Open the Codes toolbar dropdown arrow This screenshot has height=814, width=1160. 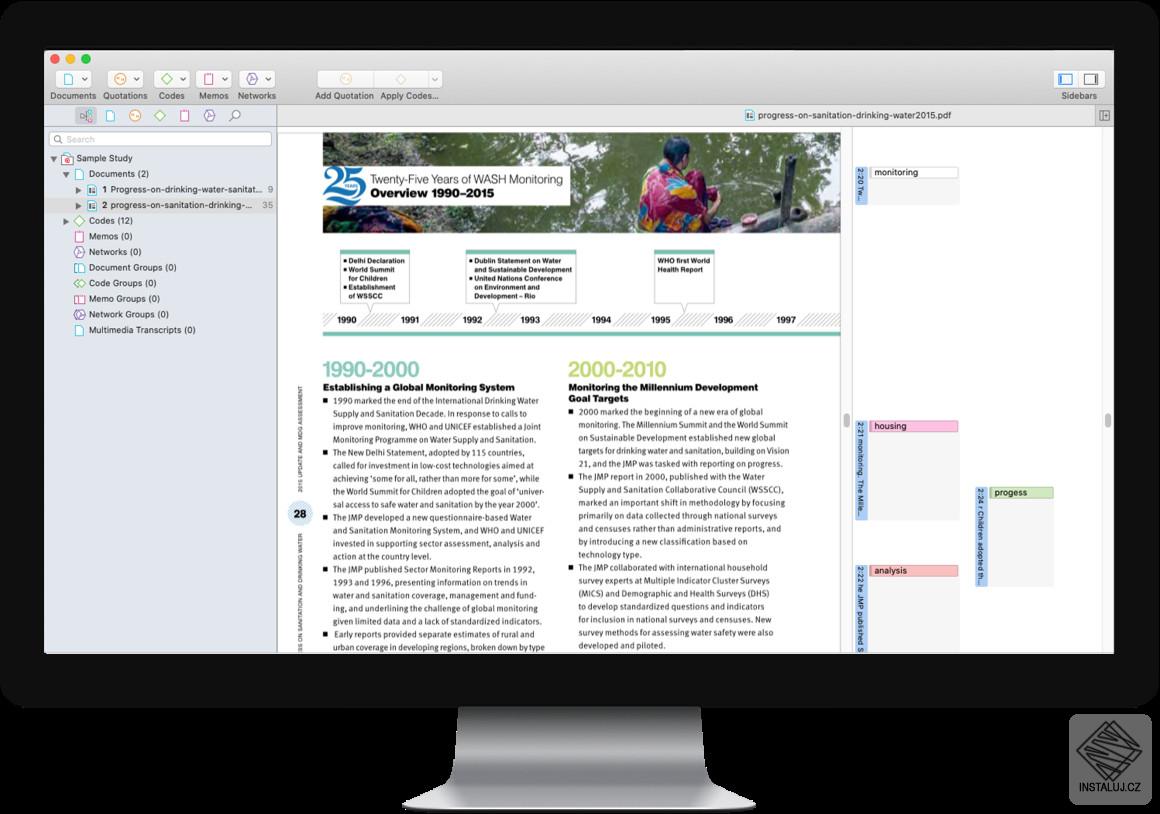pos(183,79)
